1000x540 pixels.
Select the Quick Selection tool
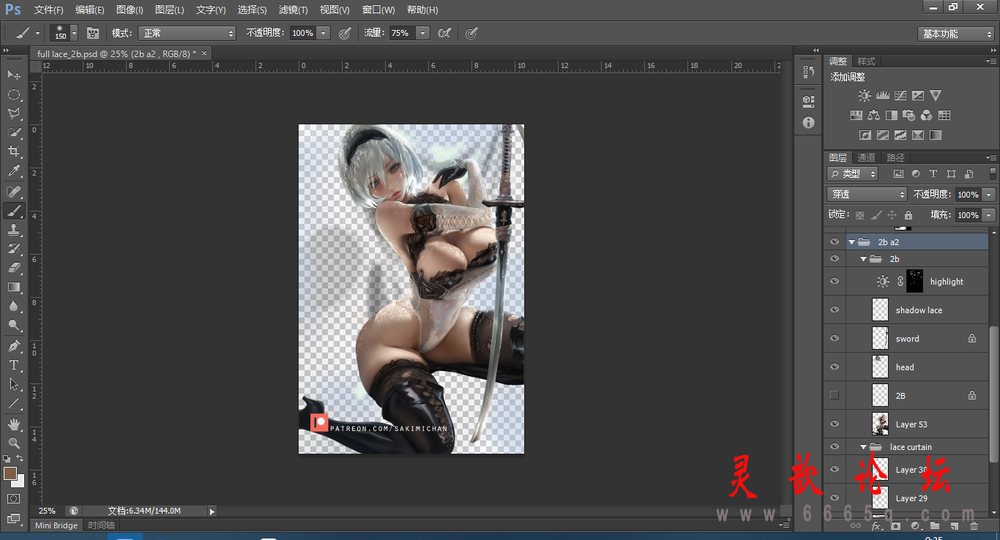[13, 133]
